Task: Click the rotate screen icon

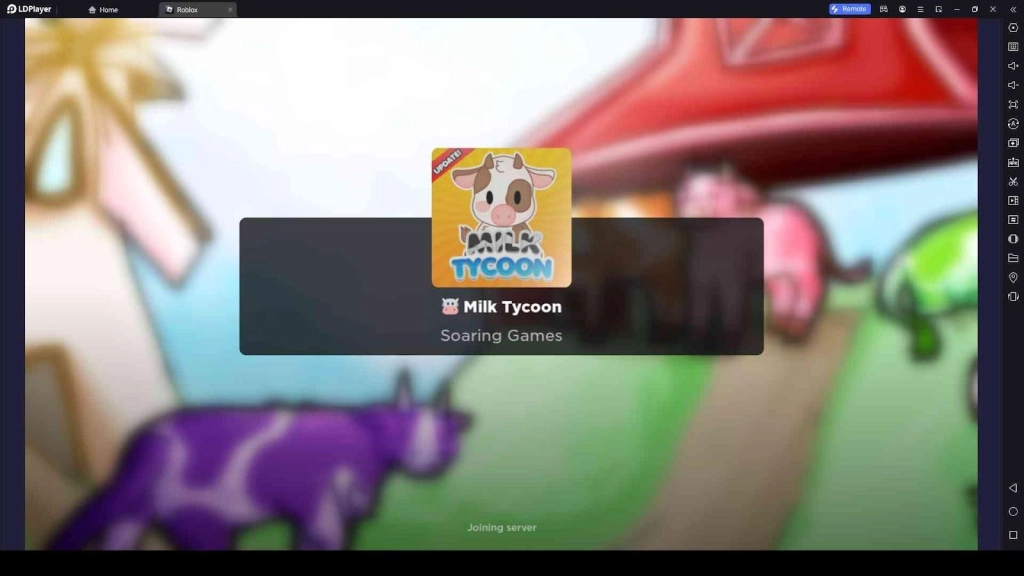Action: coord(1013,296)
